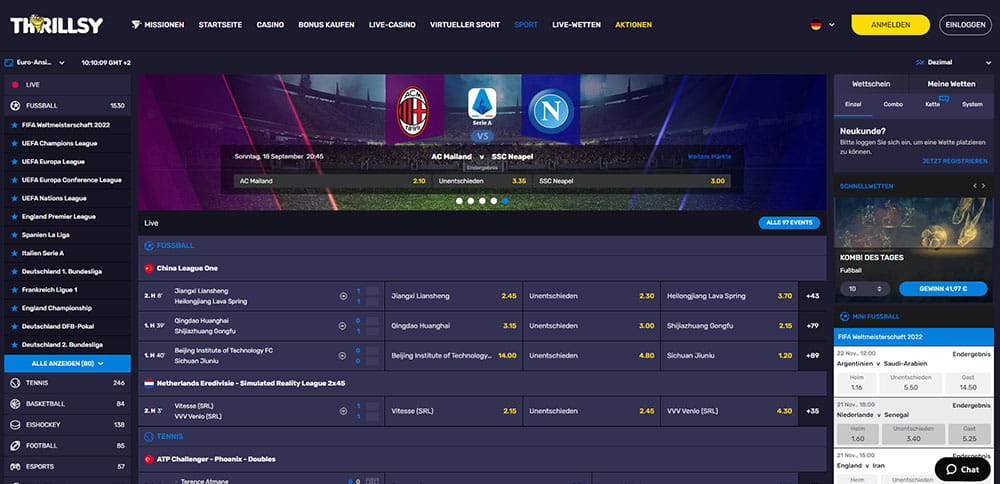The height and width of the screenshot is (484, 1000).
Task: Open Live-Casino in top navigation
Action: coord(392,25)
